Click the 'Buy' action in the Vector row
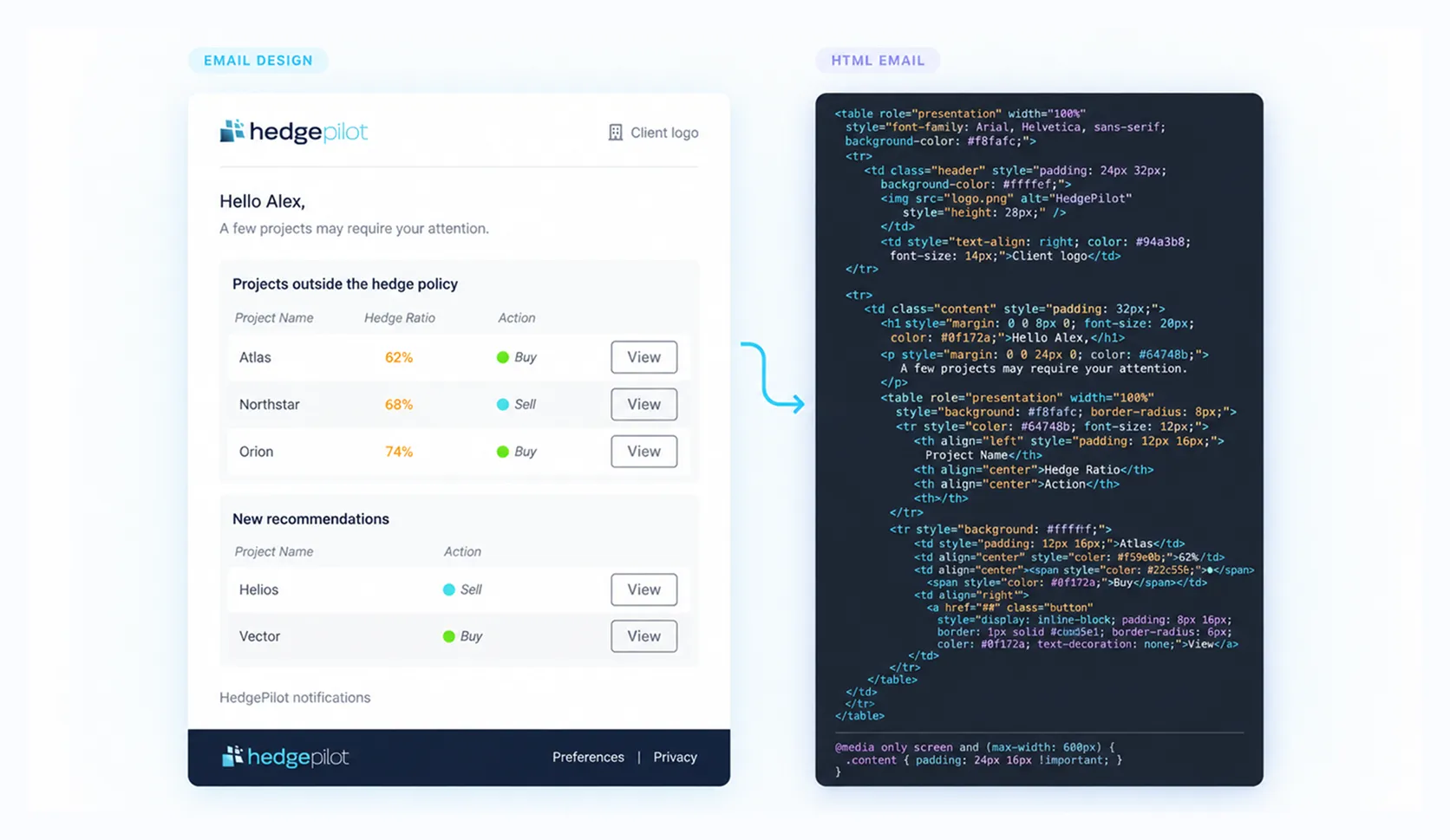The image size is (1450, 840). click(x=472, y=636)
